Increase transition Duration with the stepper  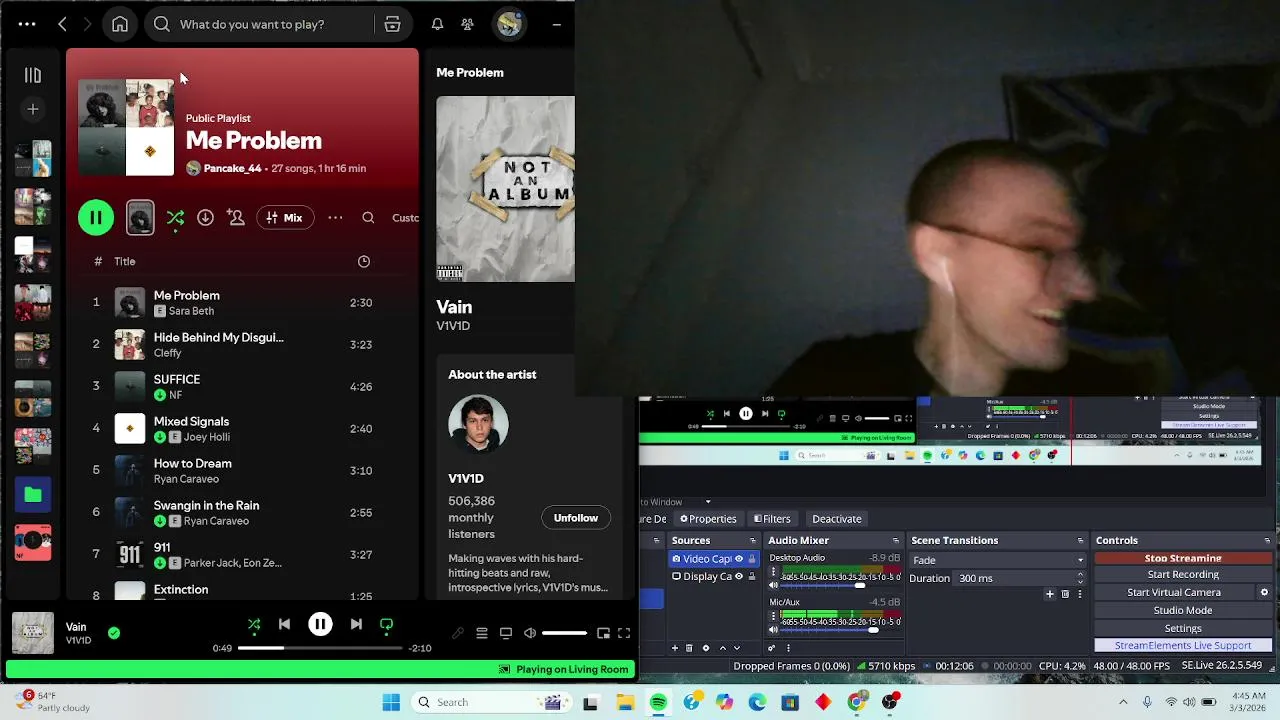(x=1080, y=574)
